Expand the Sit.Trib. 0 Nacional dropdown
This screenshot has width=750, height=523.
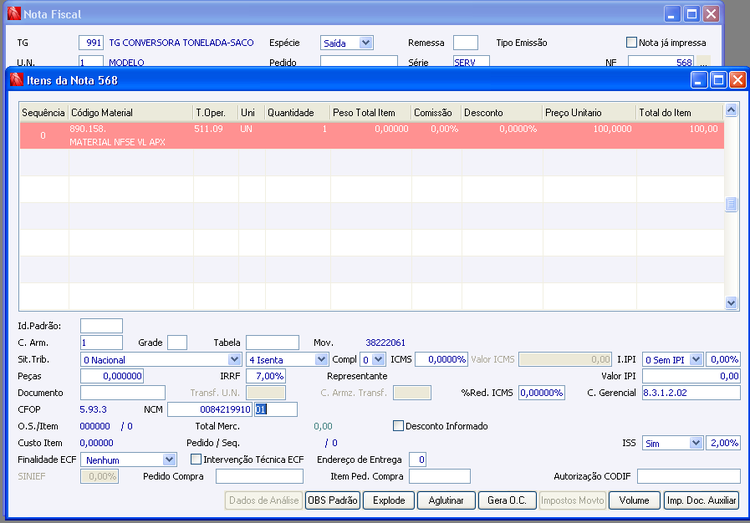[235, 359]
